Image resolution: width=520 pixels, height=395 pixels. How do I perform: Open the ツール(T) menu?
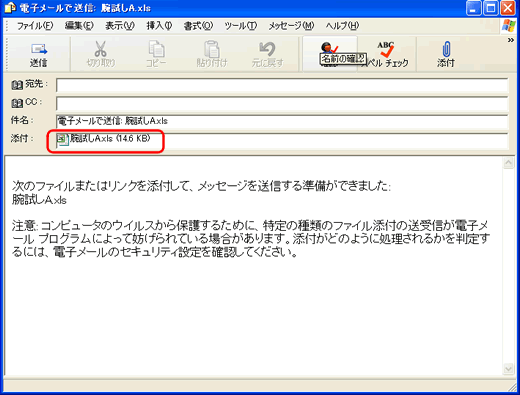[x=241, y=26]
